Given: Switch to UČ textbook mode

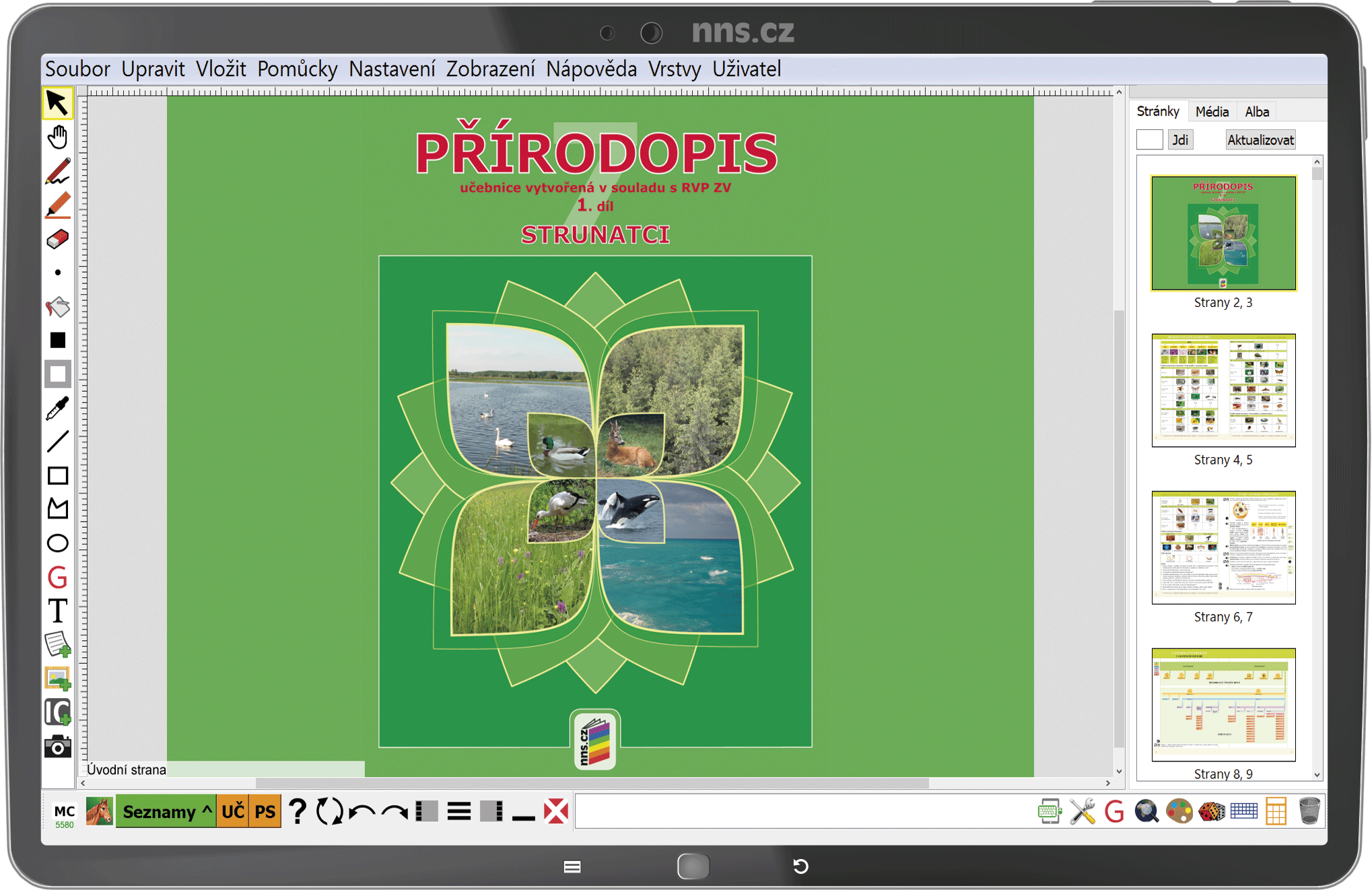Looking at the screenshot, I should (233, 811).
